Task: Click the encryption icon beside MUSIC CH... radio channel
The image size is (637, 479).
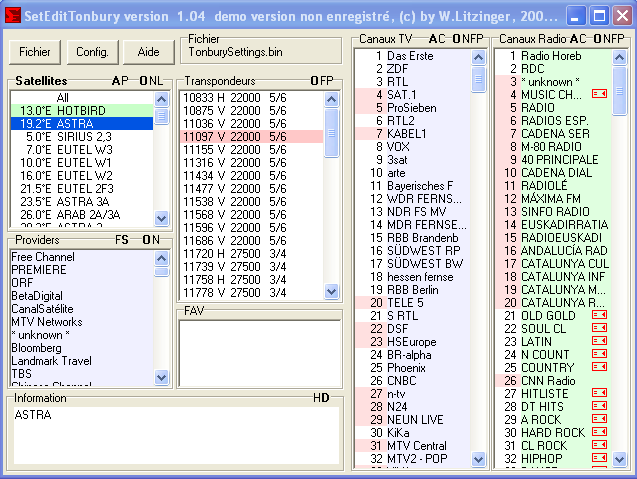Action: [x=599, y=94]
